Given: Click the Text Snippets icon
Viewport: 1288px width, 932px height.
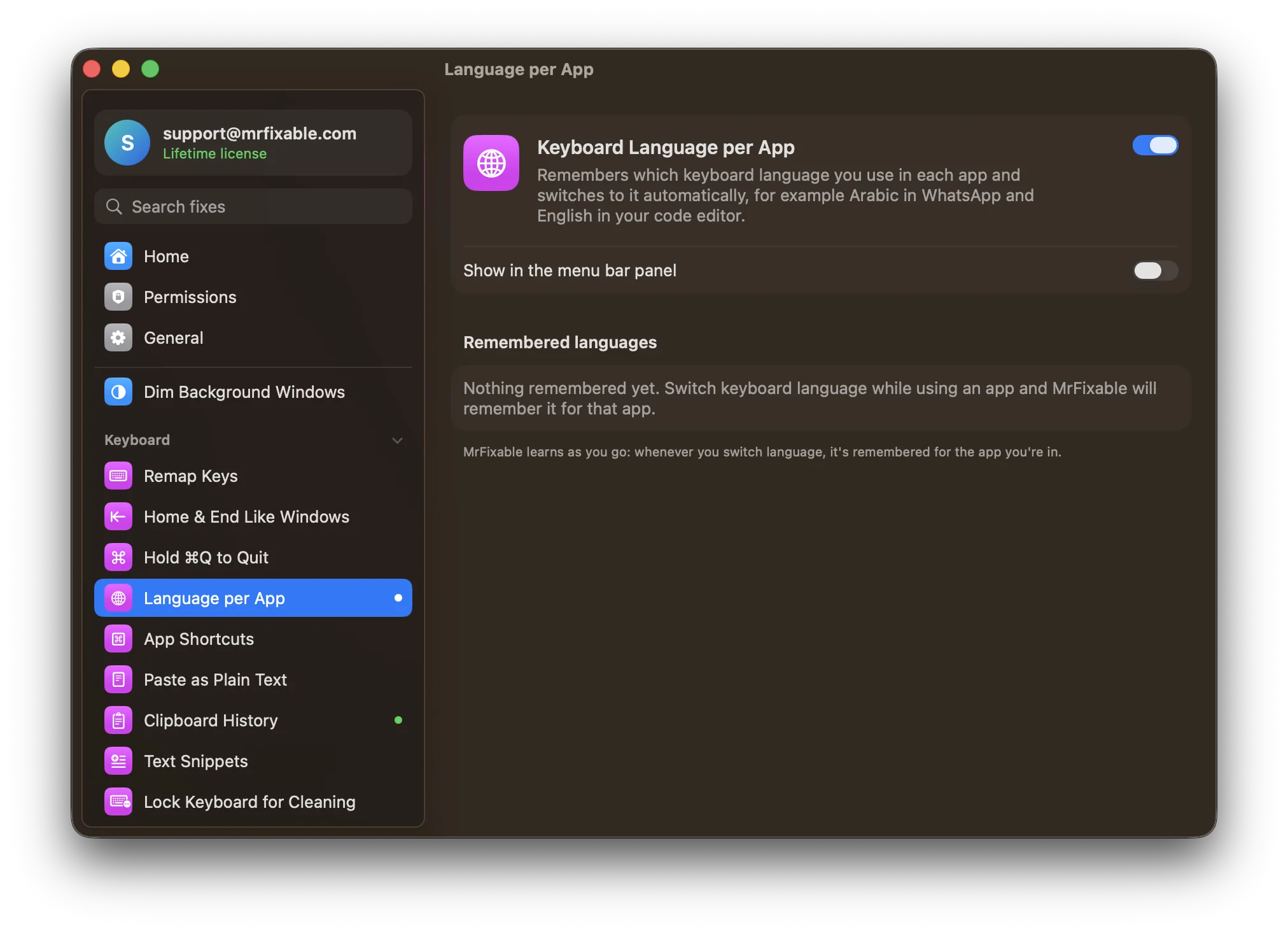Looking at the screenshot, I should (x=118, y=761).
